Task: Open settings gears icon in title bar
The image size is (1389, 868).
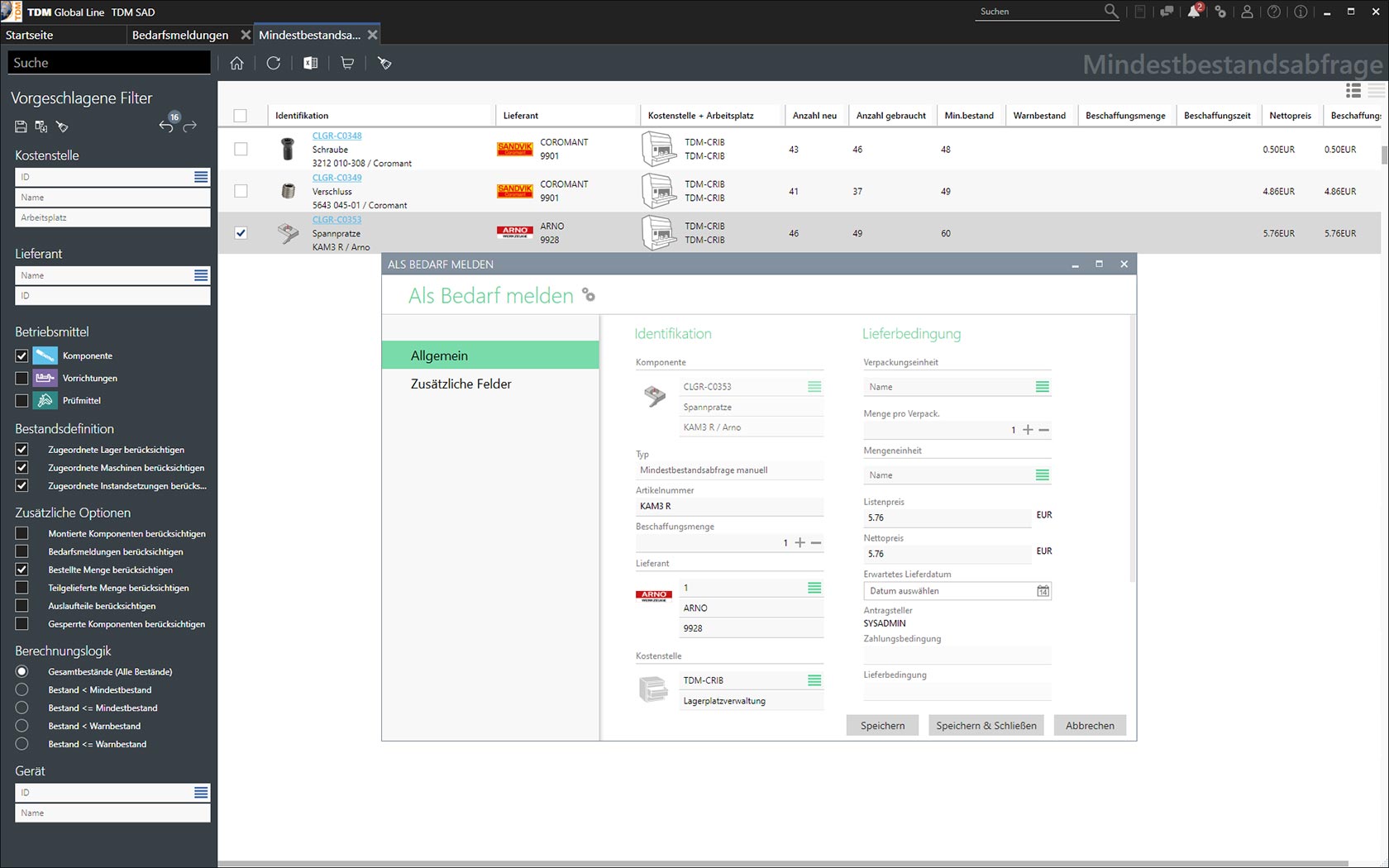Action: pos(1220,12)
